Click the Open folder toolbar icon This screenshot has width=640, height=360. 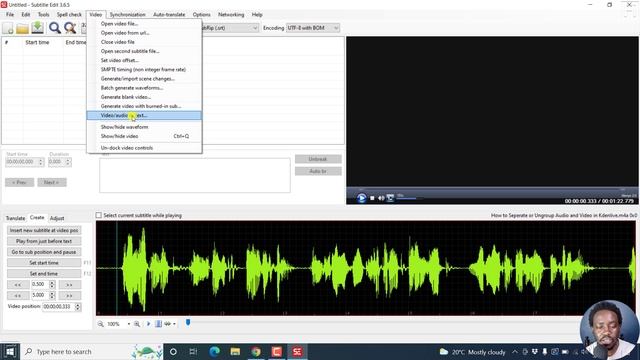pos(22,28)
